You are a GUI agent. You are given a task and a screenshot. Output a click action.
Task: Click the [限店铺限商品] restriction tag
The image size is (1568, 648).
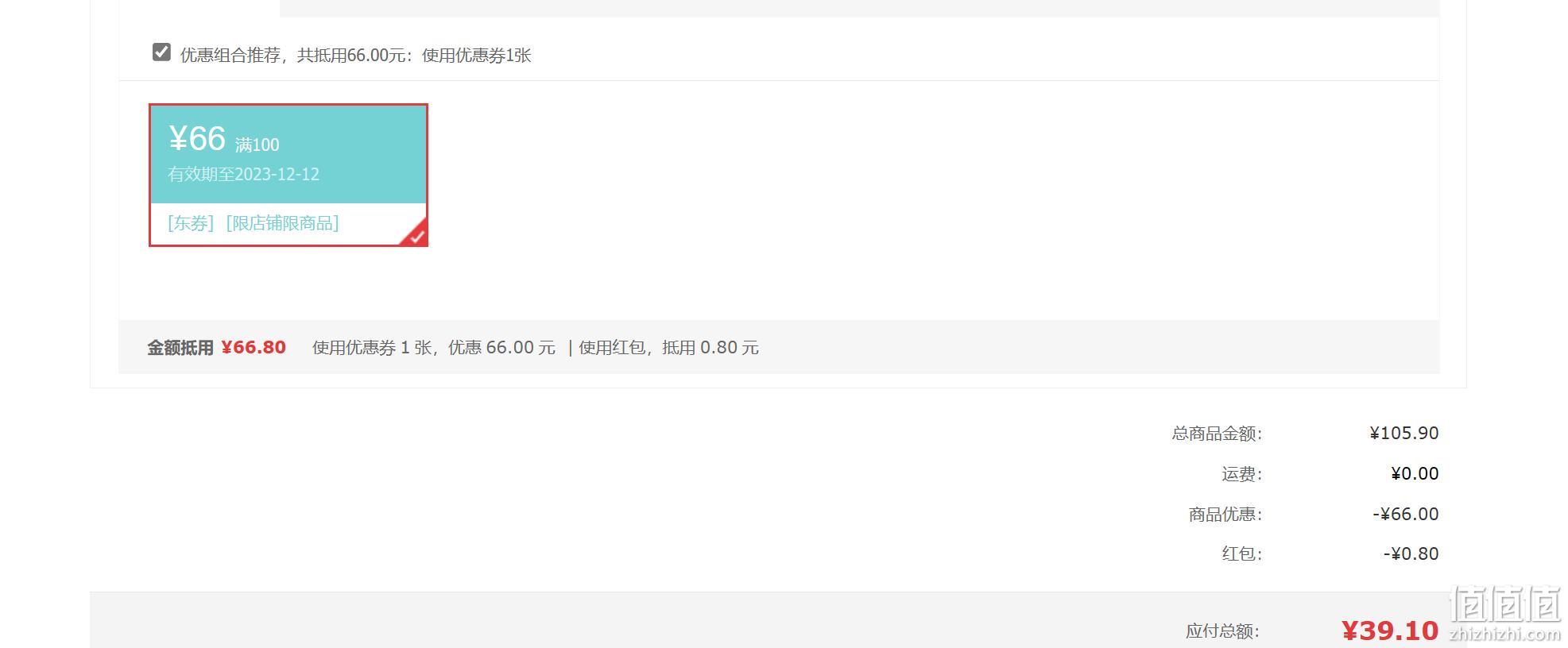pyautogui.click(x=282, y=223)
